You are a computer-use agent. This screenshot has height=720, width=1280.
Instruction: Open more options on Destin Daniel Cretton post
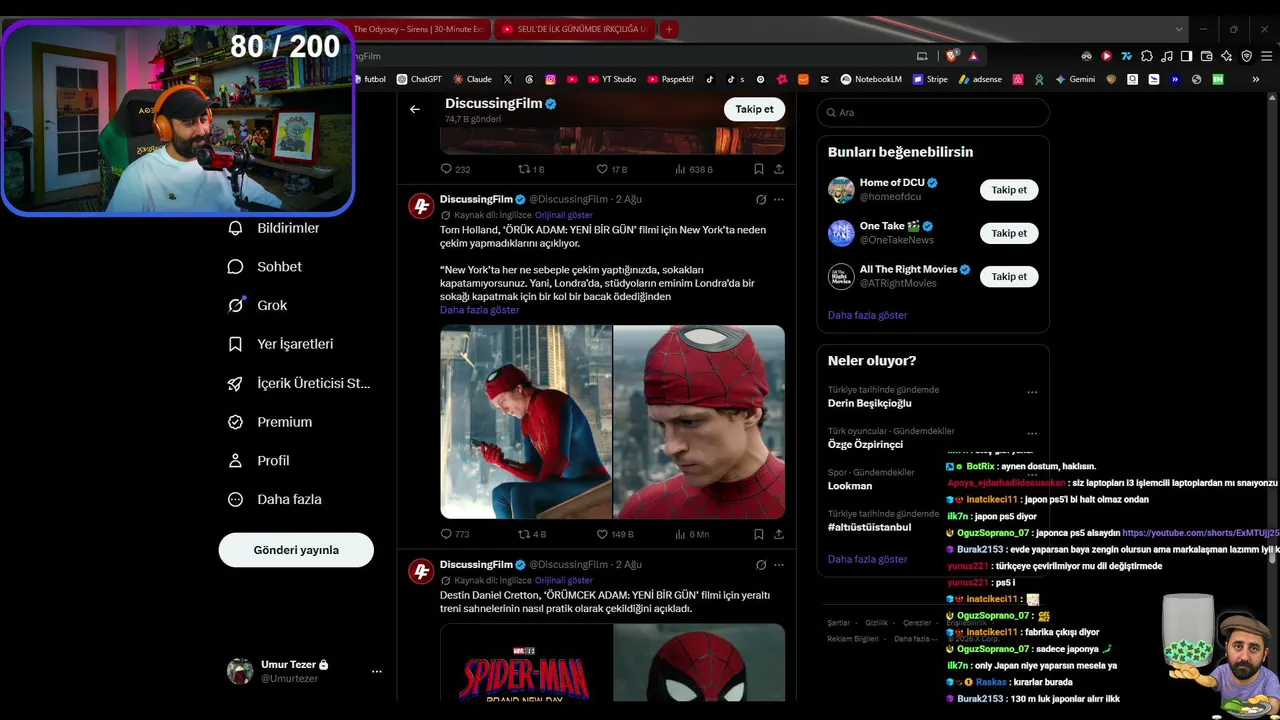(779, 564)
